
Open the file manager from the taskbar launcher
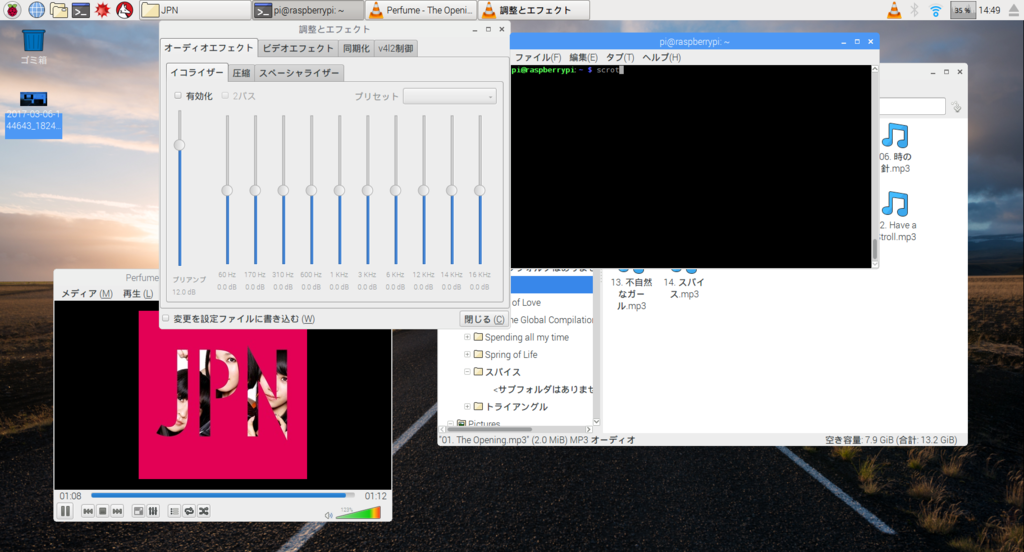click(59, 10)
